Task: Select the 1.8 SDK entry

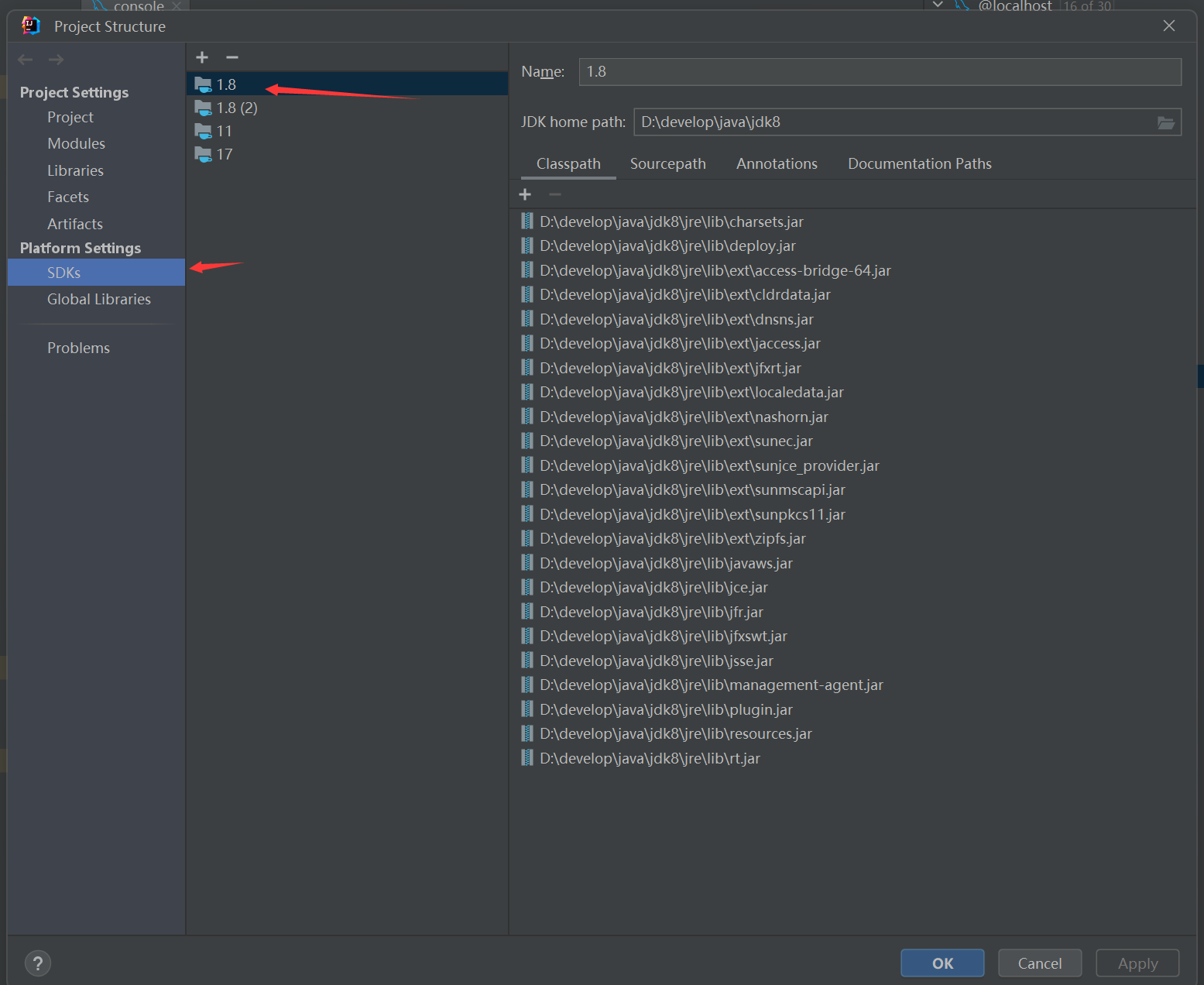Action: [347, 84]
